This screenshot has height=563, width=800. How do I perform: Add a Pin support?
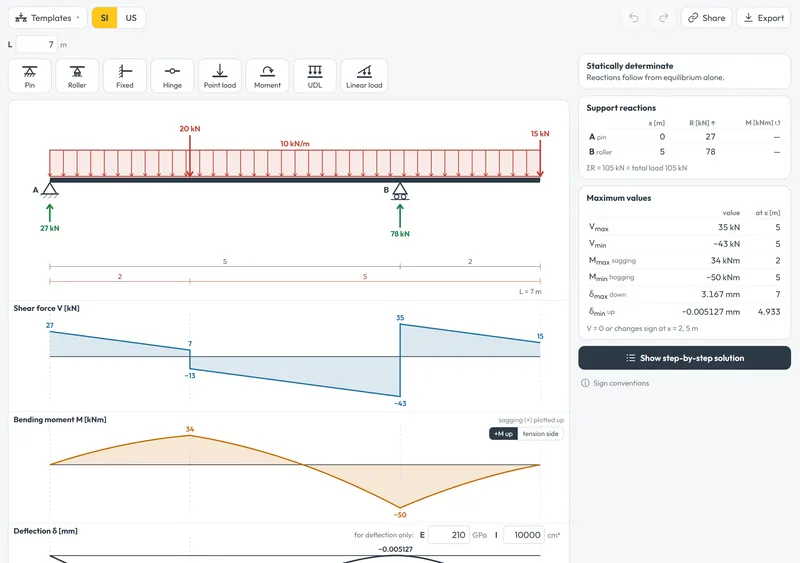30,76
